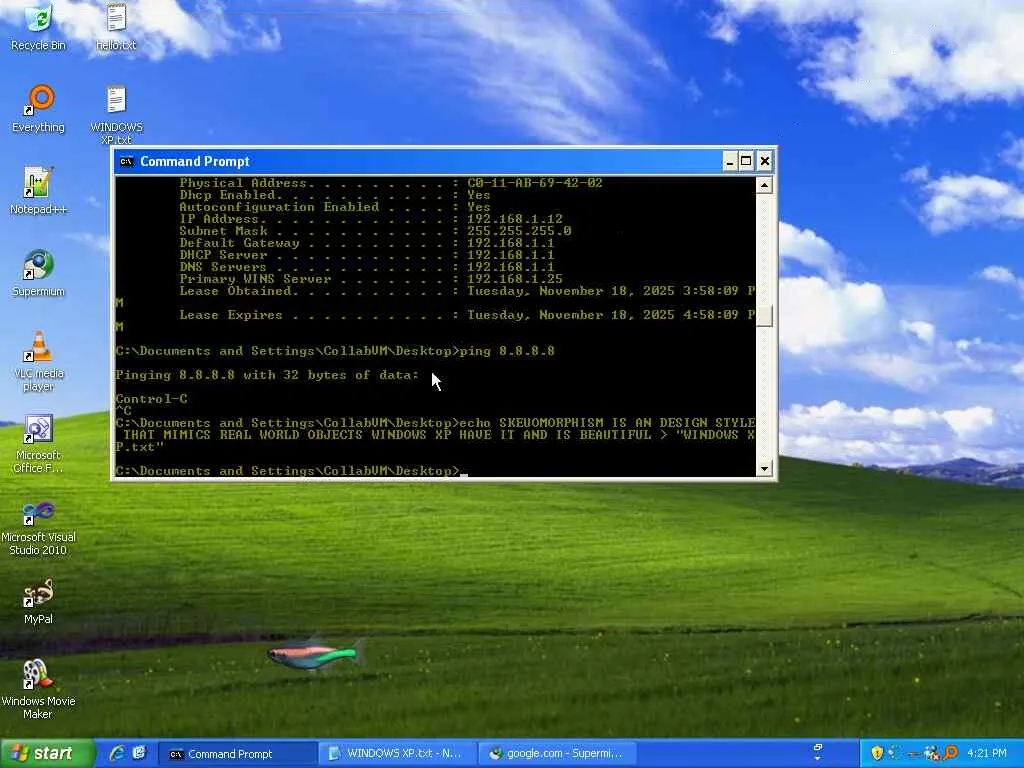This screenshot has width=1024, height=768.
Task: Select the VLC media player shortcut
Action: point(38,361)
